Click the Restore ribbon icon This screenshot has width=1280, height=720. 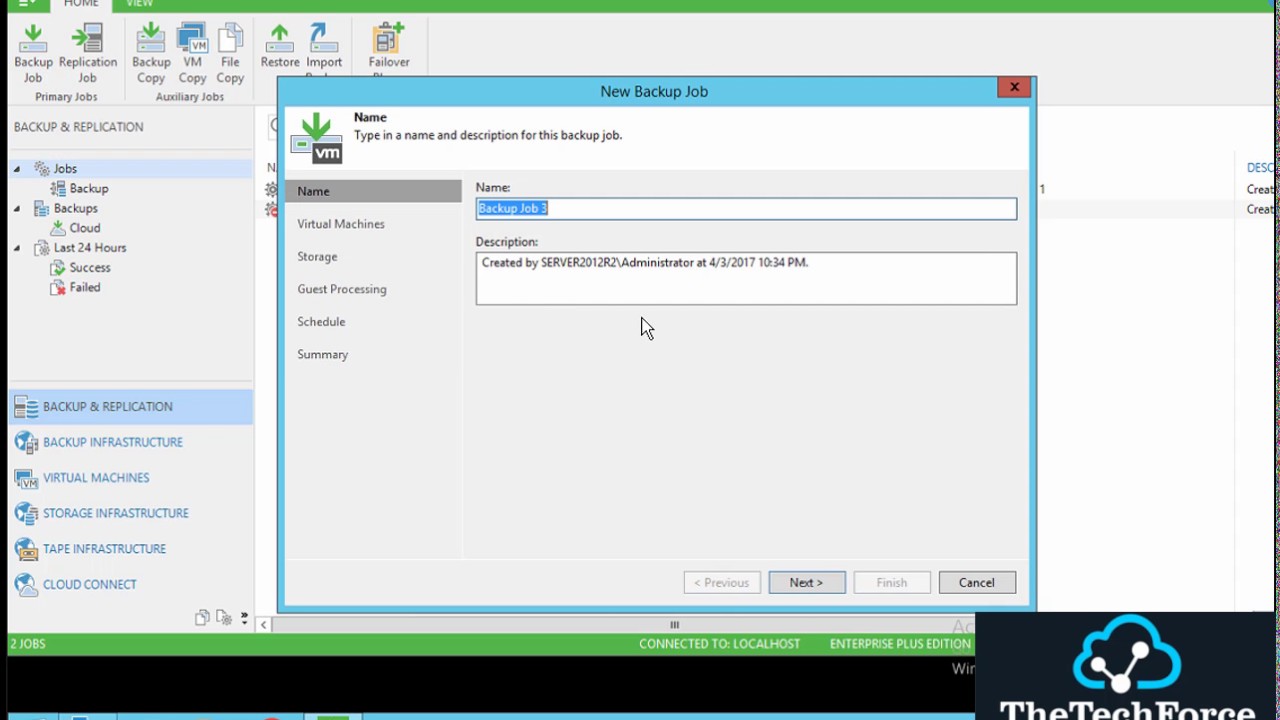pos(280,47)
